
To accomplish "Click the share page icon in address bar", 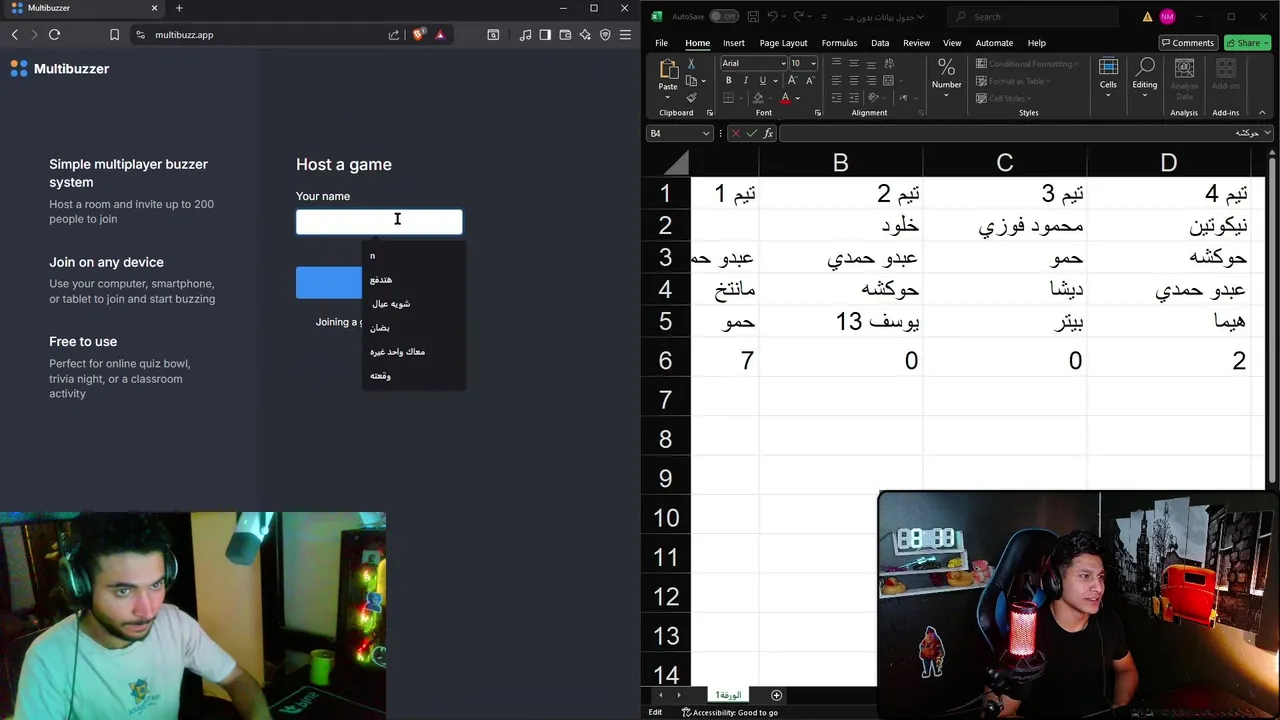I will (x=394, y=35).
